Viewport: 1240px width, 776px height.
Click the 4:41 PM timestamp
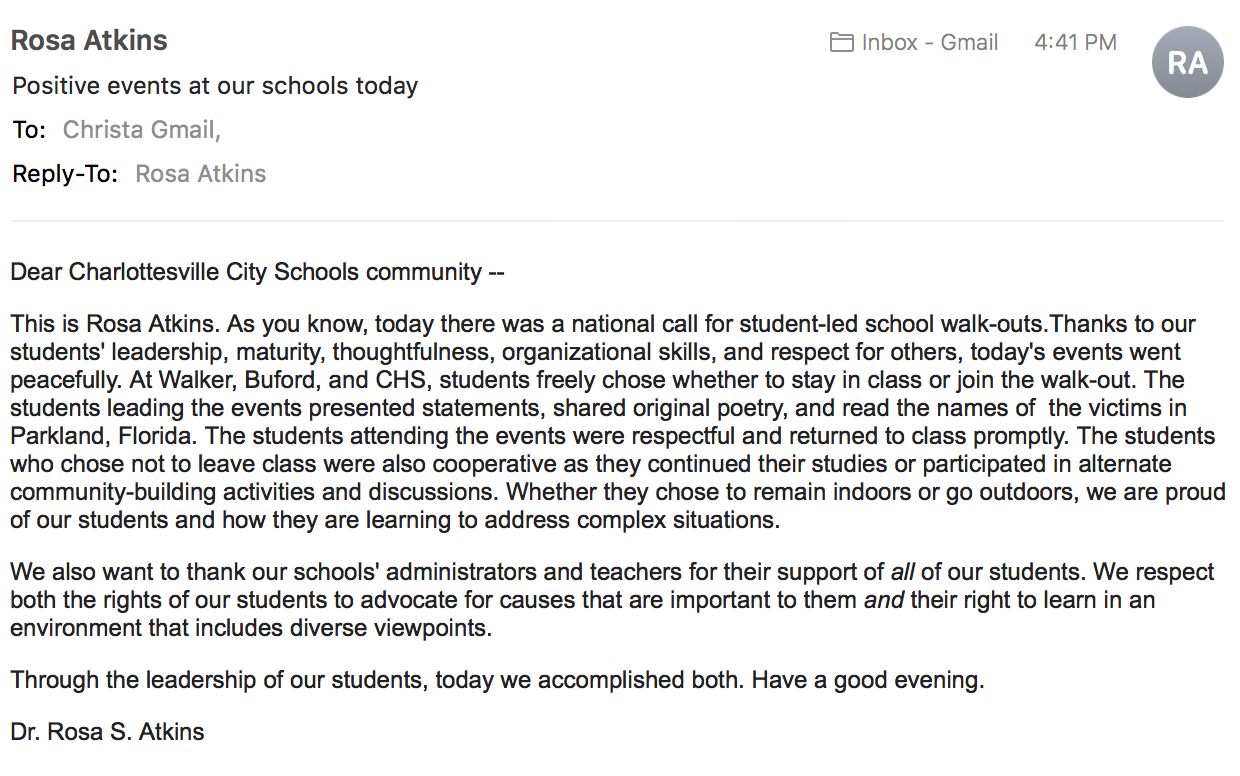click(x=1075, y=42)
